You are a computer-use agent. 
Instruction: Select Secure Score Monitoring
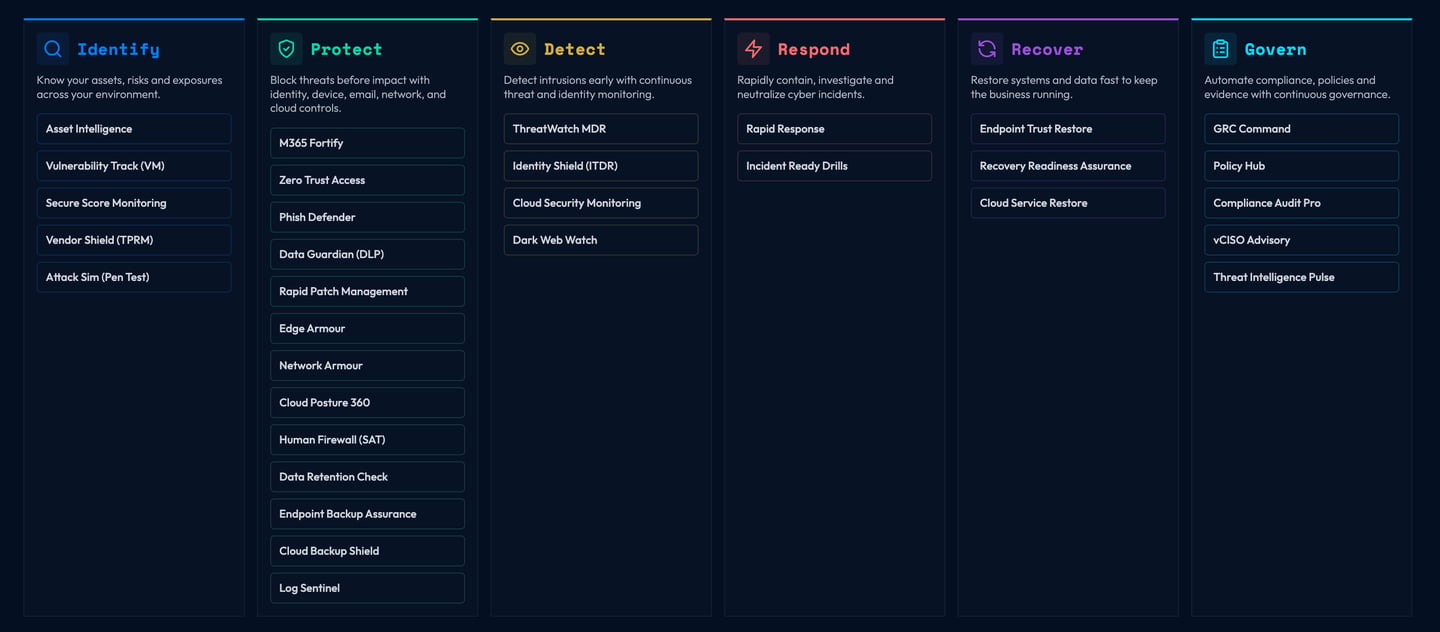(134, 203)
